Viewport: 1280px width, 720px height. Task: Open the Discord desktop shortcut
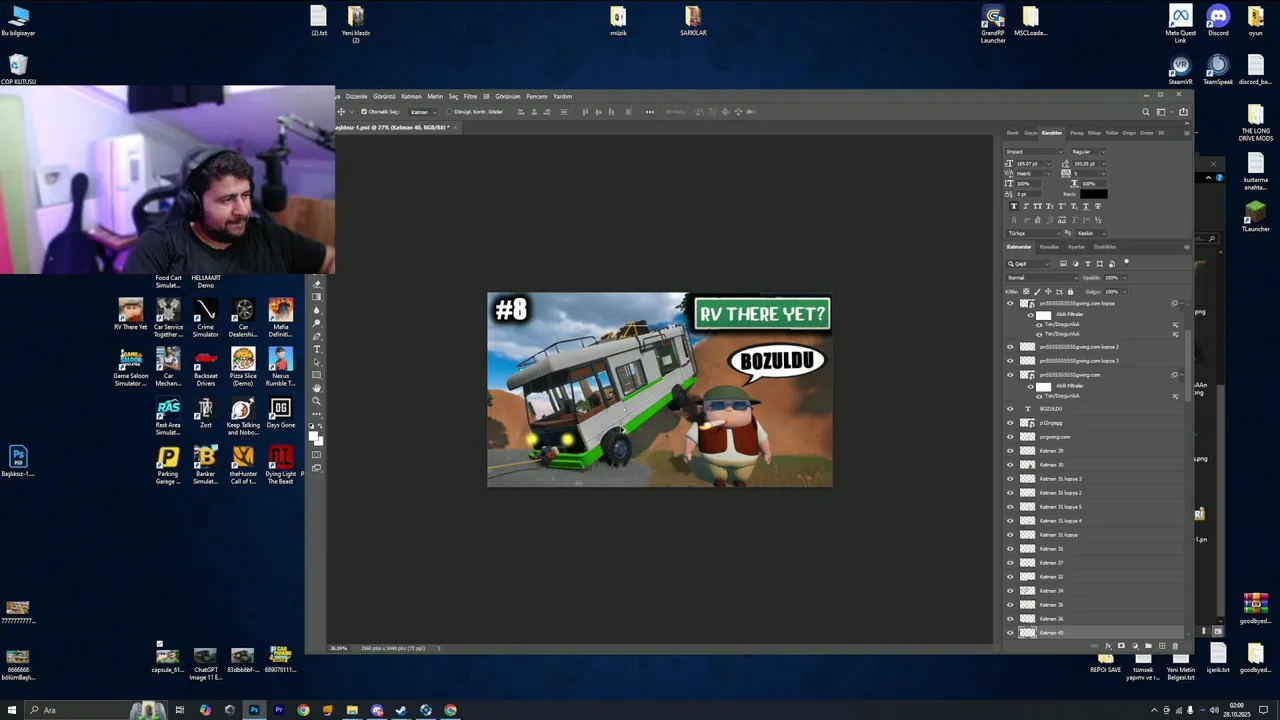tap(1218, 20)
